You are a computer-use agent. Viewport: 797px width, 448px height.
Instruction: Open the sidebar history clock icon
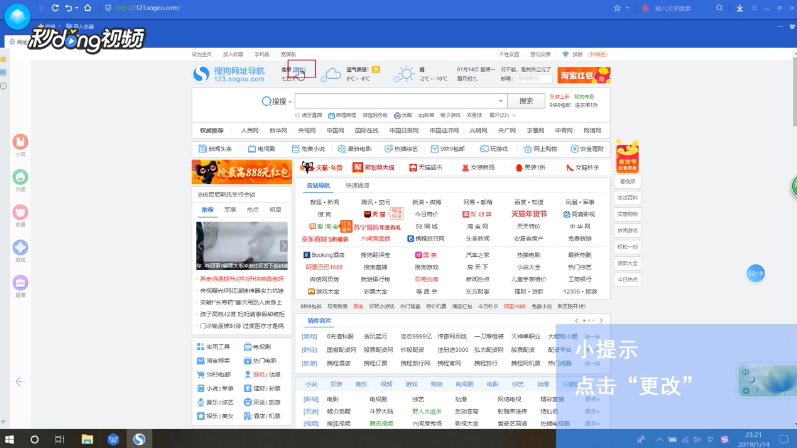(x=4, y=86)
